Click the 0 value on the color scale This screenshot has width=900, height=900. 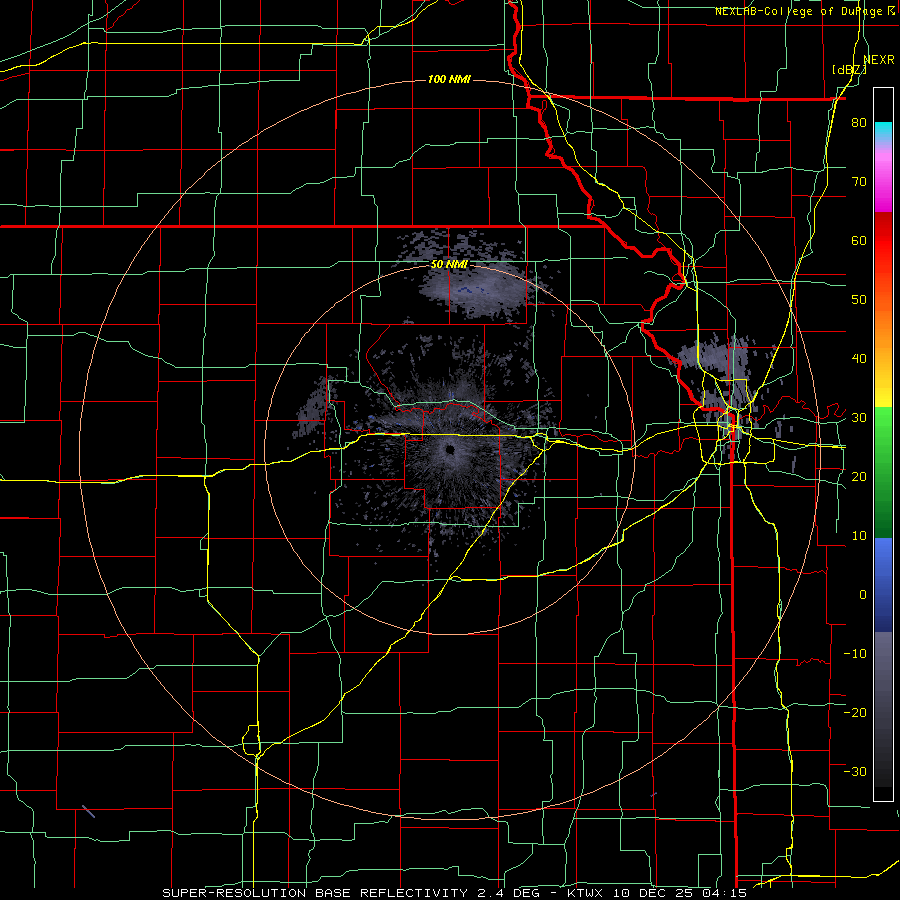tap(863, 595)
